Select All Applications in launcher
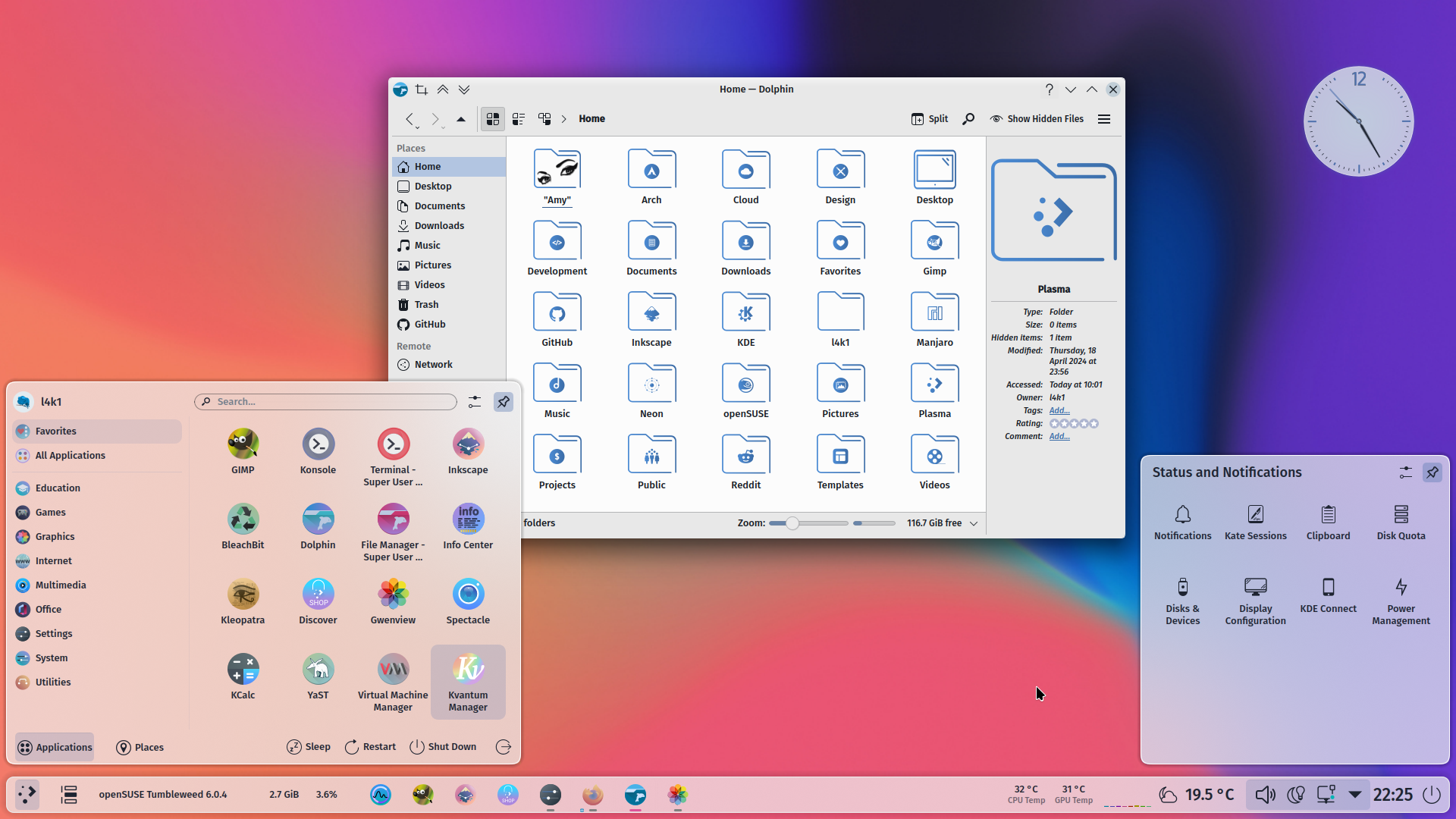 tap(97, 456)
